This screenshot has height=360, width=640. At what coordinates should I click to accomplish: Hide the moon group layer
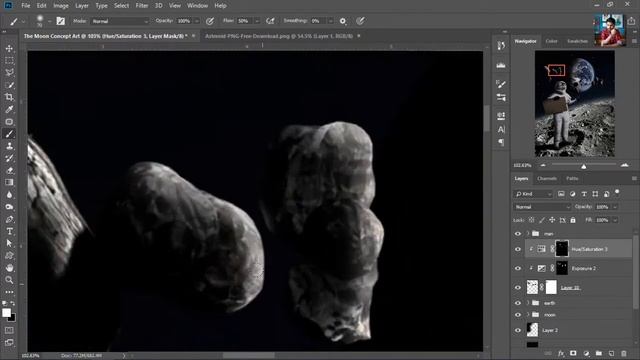pyautogui.click(x=518, y=315)
